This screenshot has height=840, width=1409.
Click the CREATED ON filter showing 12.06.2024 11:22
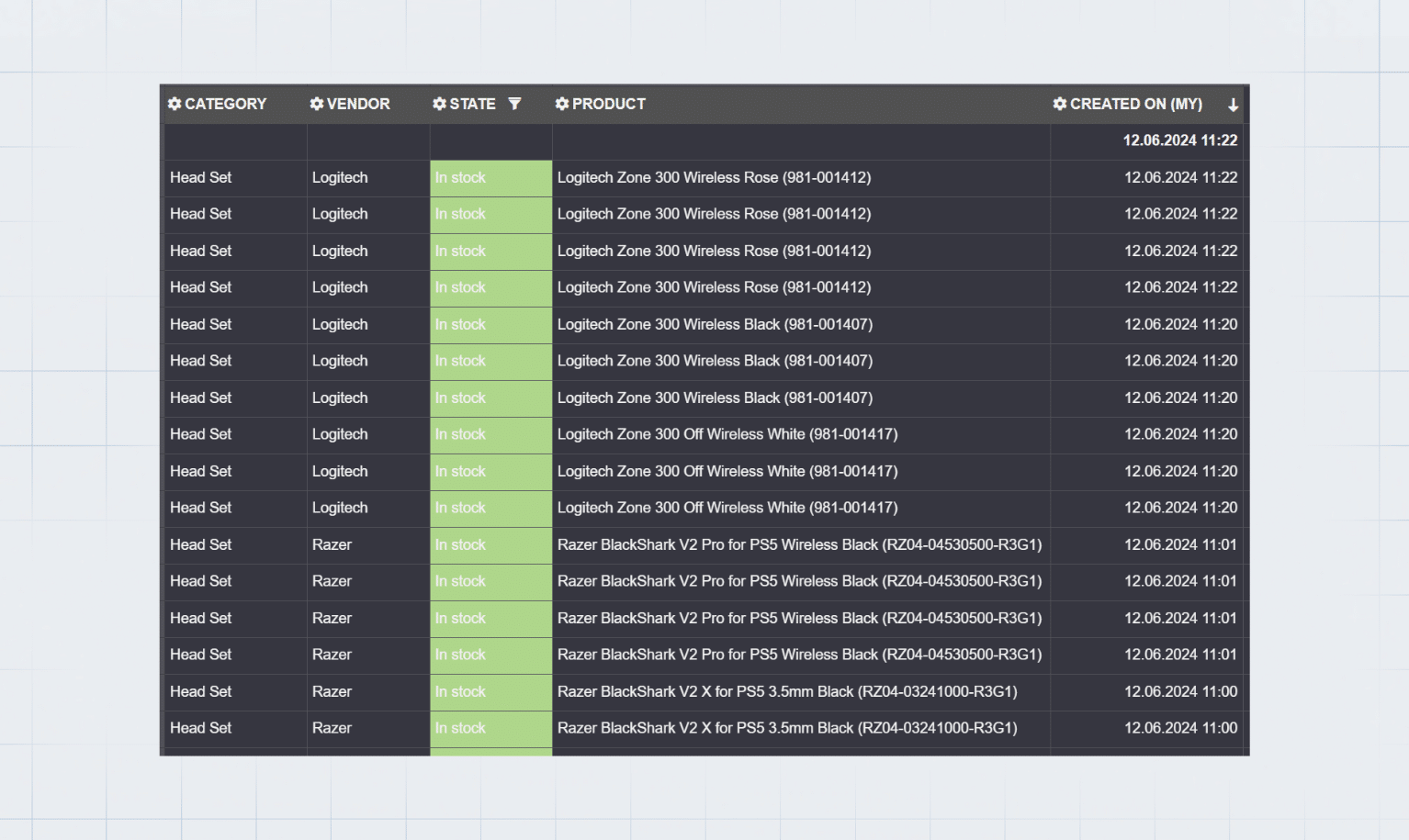[x=1180, y=140]
